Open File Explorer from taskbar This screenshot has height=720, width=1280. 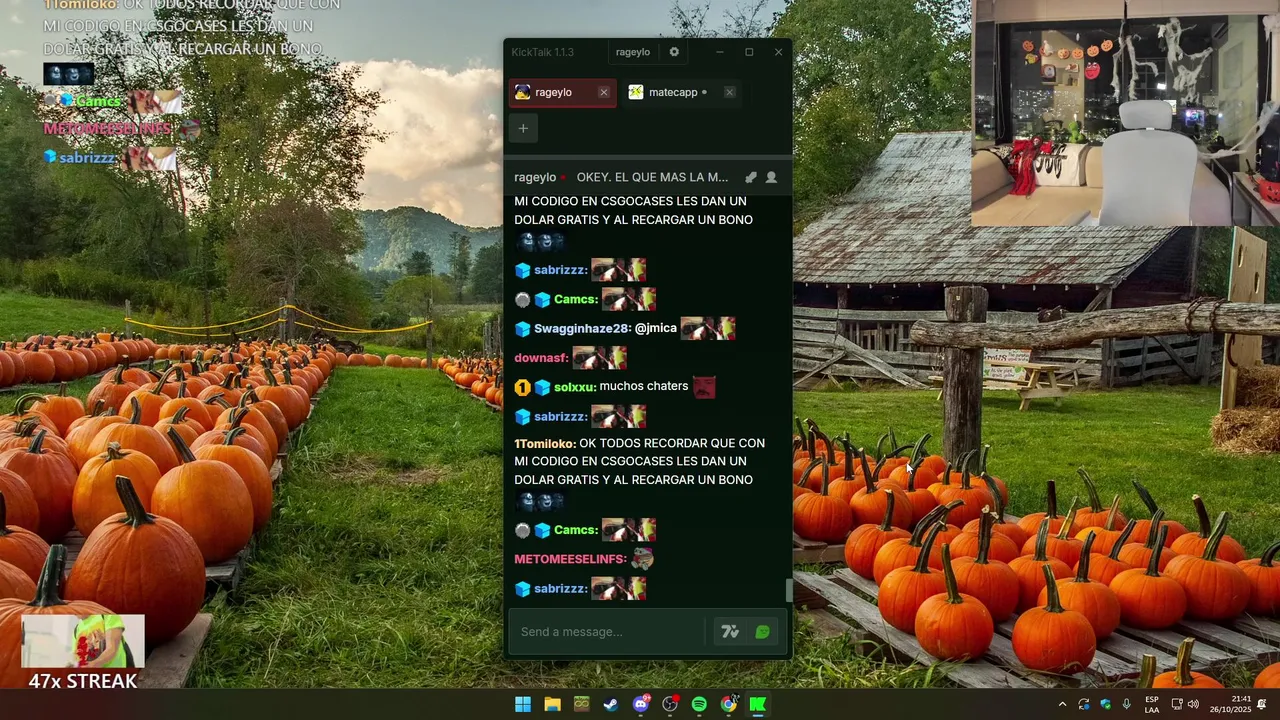[552, 704]
